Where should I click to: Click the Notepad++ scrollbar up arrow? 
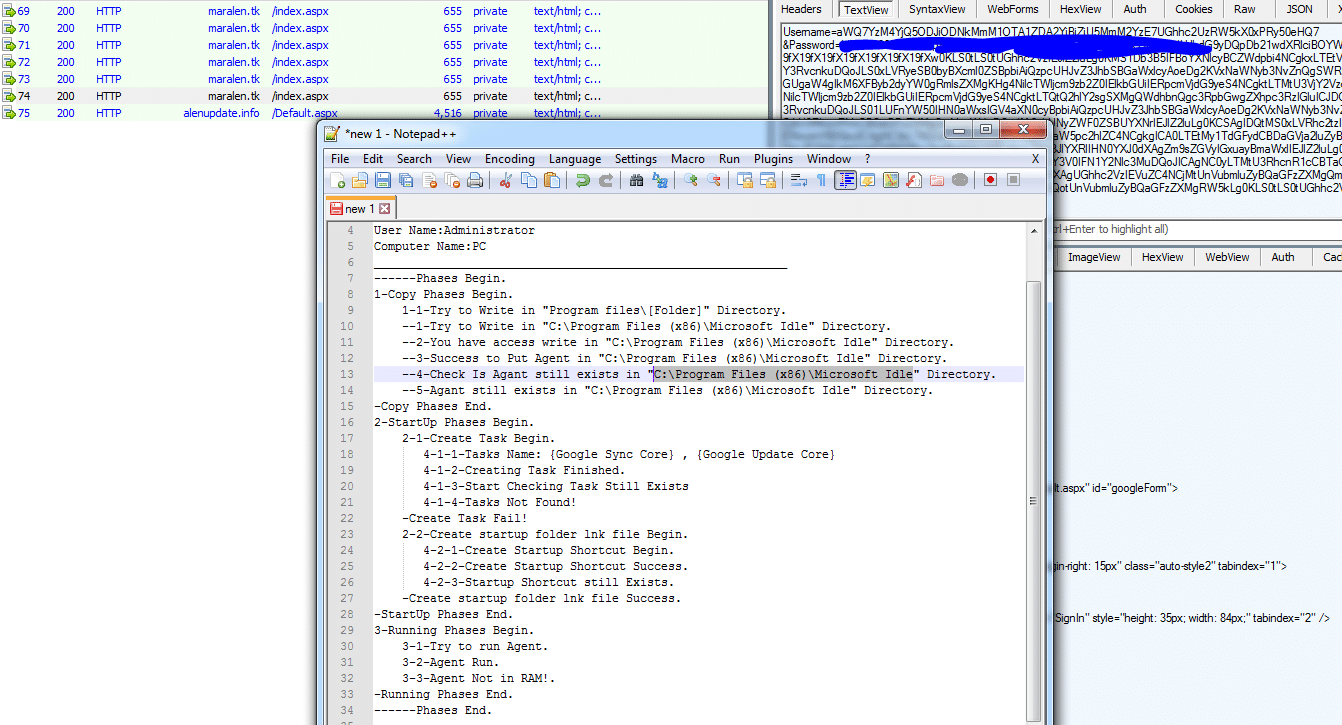(1033, 230)
